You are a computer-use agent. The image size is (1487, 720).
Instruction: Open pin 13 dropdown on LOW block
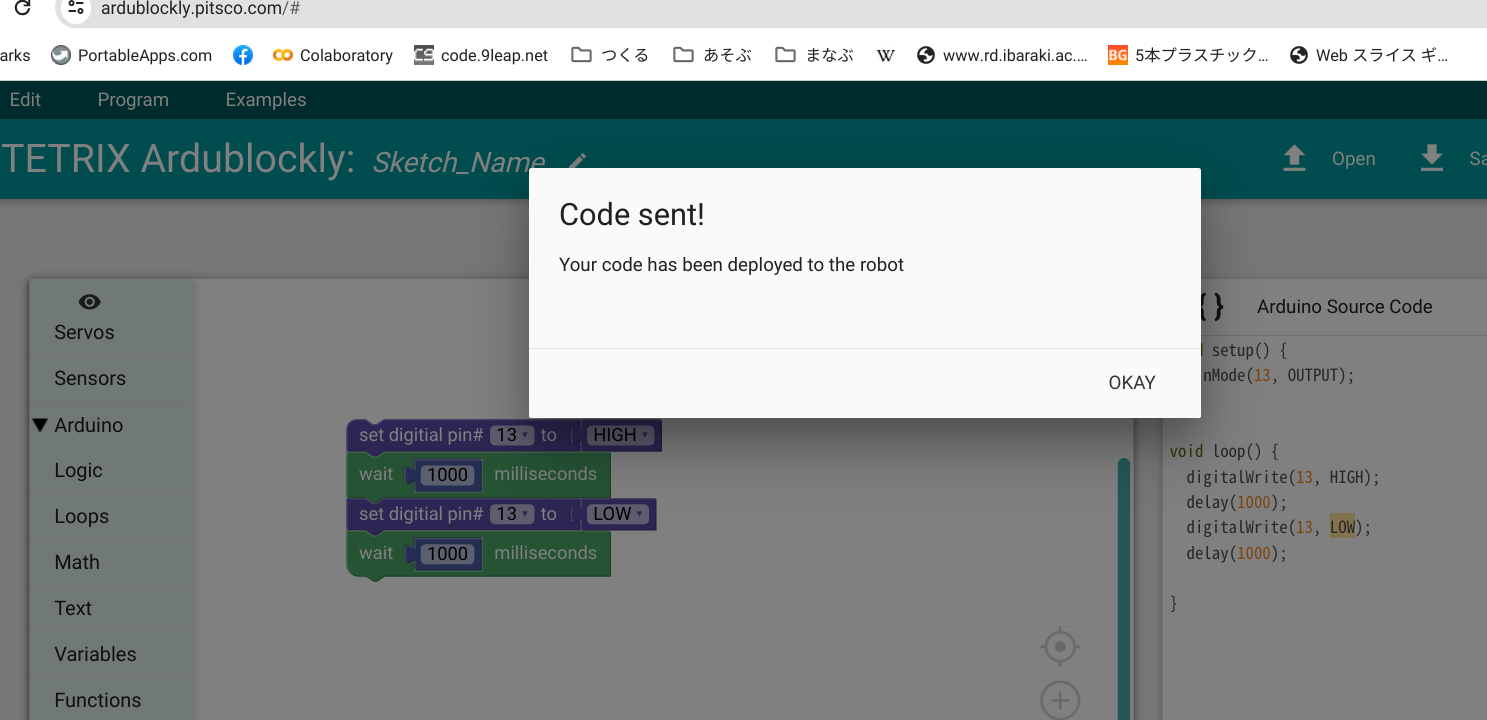[513, 514]
